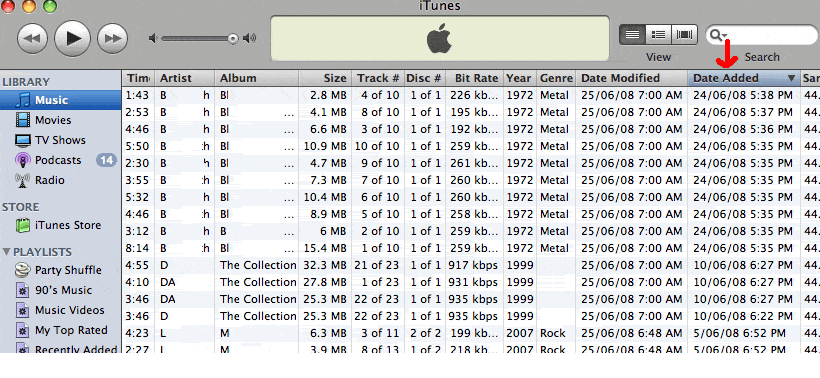Skip to next track button
Screen dimensions: 820x378
pos(113,39)
